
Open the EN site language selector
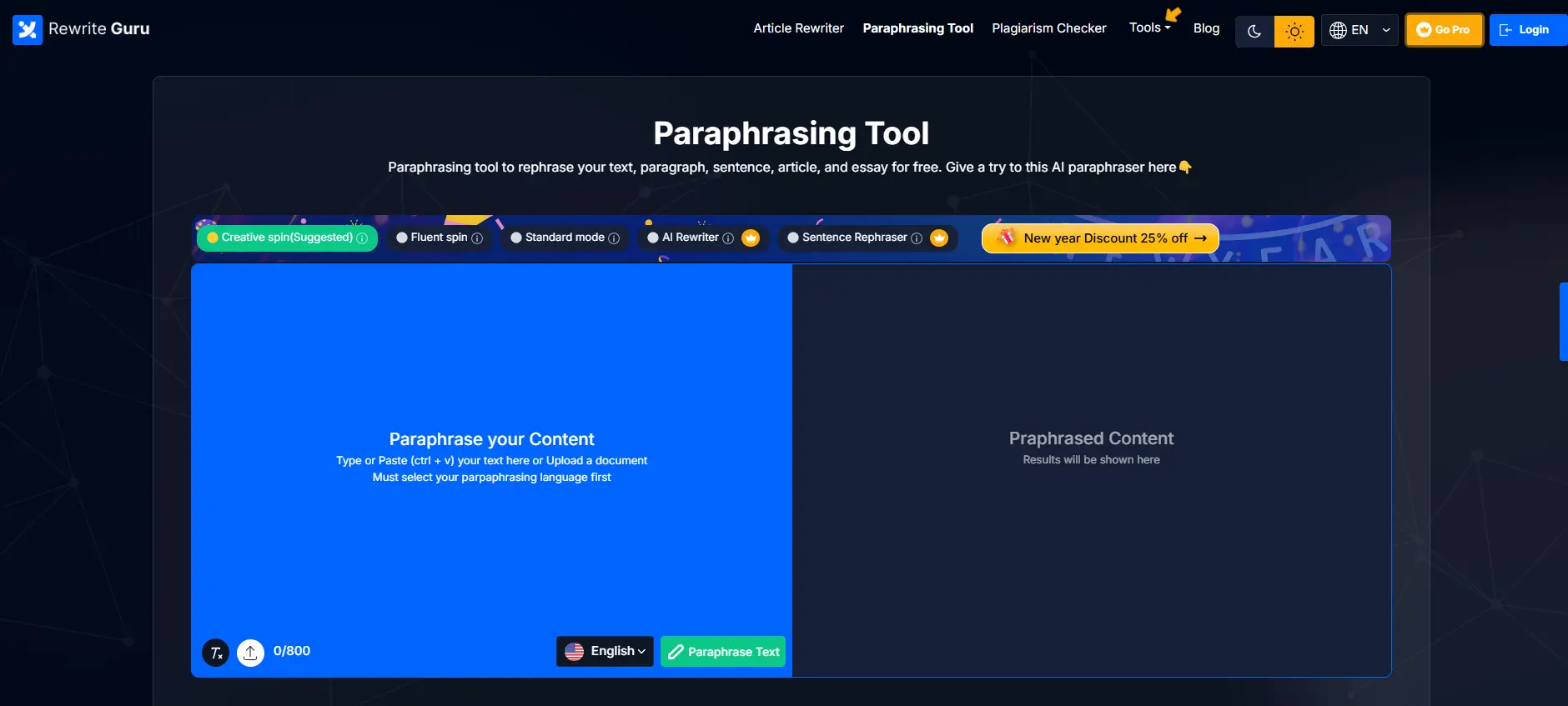pyautogui.click(x=1359, y=30)
